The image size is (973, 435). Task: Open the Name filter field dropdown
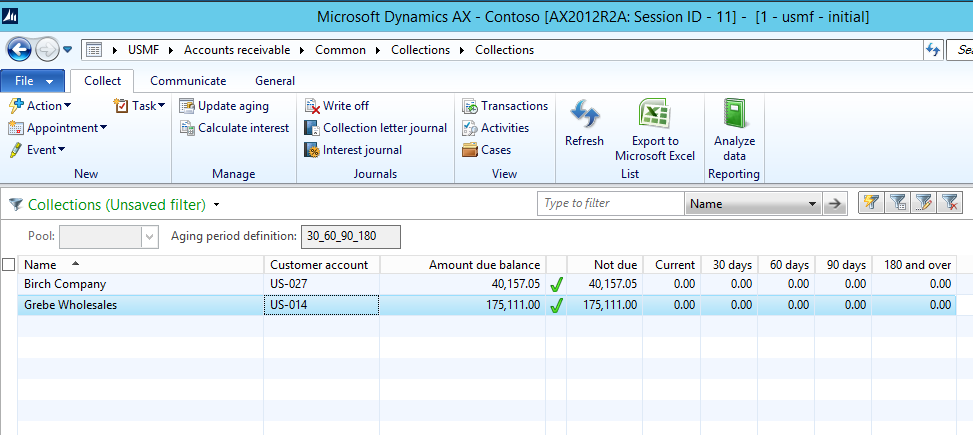812,204
